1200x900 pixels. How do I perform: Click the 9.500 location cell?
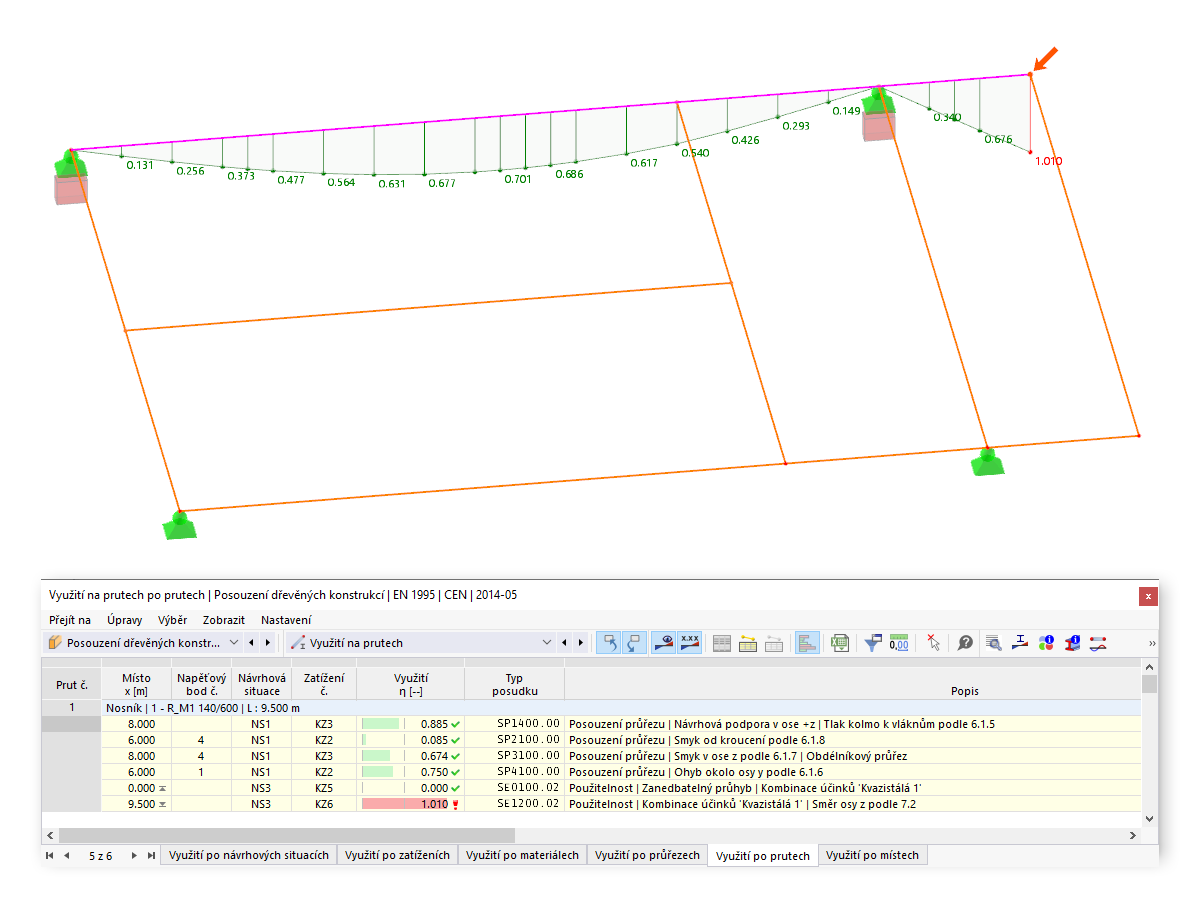tap(136, 804)
